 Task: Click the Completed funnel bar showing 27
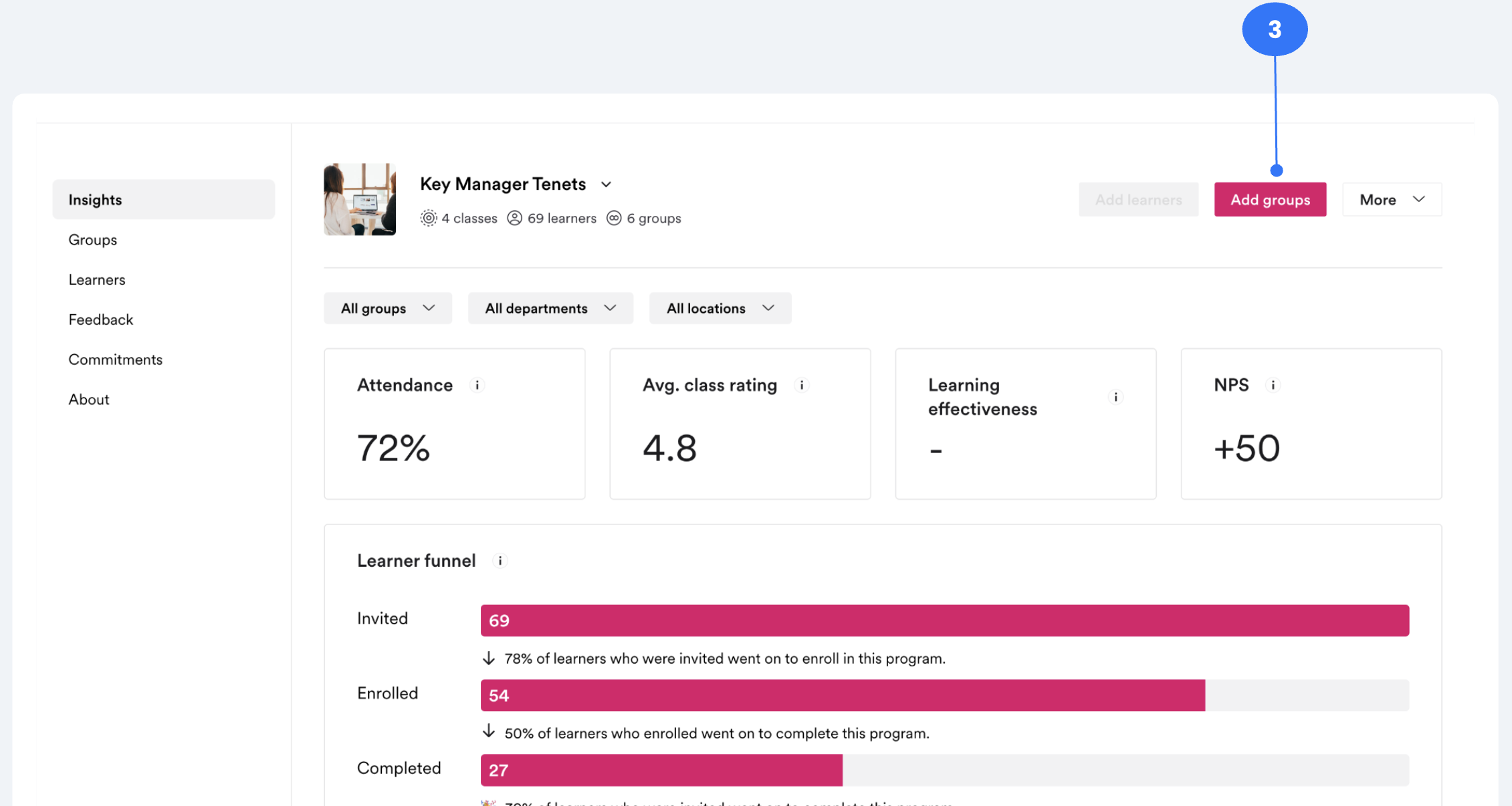click(661, 770)
